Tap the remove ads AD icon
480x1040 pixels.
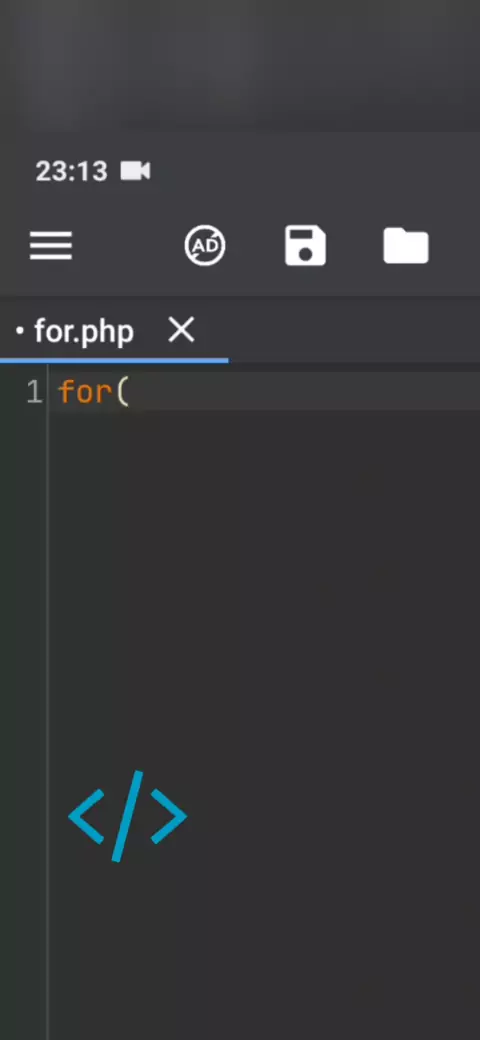(x=205, y=246)
